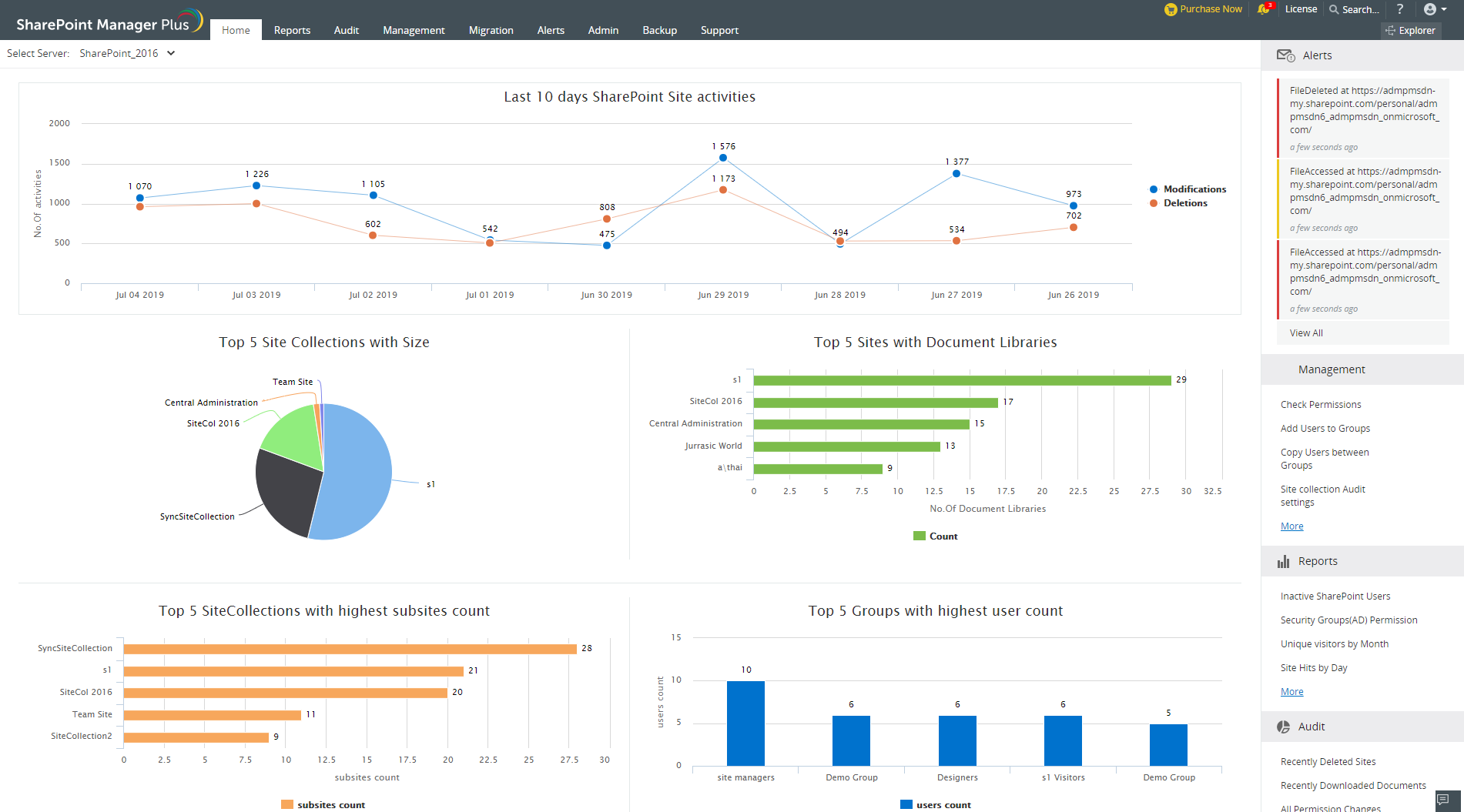Click the s1 Visitors bar with 6 users

(x=1063, y=740)
